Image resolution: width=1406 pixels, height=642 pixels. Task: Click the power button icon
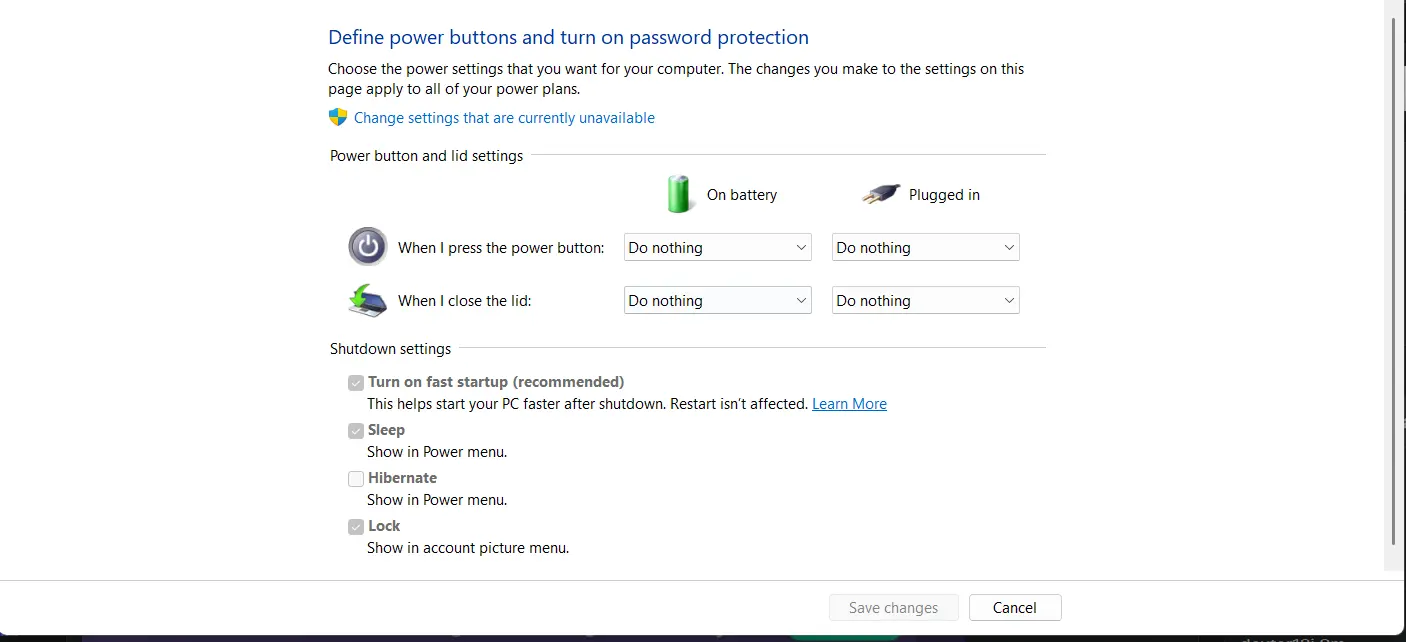pyautogui.click(x=368, y=246)
